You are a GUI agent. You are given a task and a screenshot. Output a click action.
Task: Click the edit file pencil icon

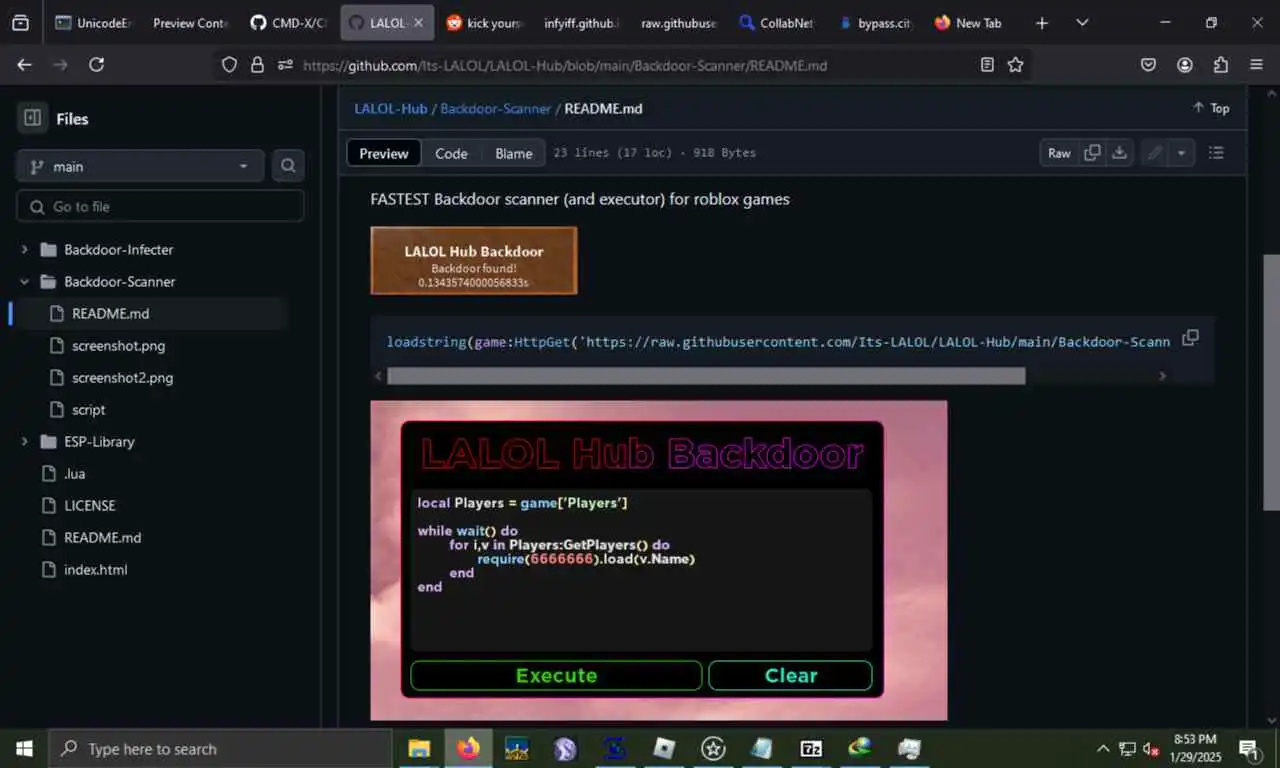pyautogui.click(x=1154, y=153)
